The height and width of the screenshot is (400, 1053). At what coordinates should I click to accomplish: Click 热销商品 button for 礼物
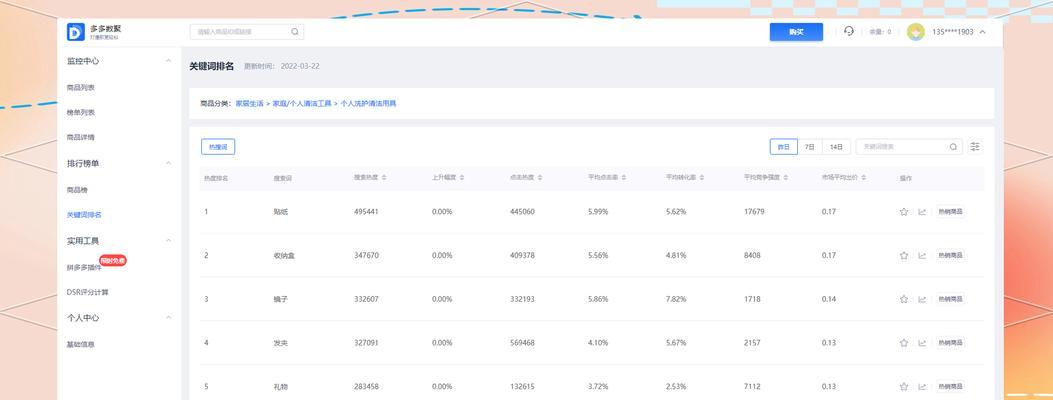pyautogui.click(x=950, y=387)
